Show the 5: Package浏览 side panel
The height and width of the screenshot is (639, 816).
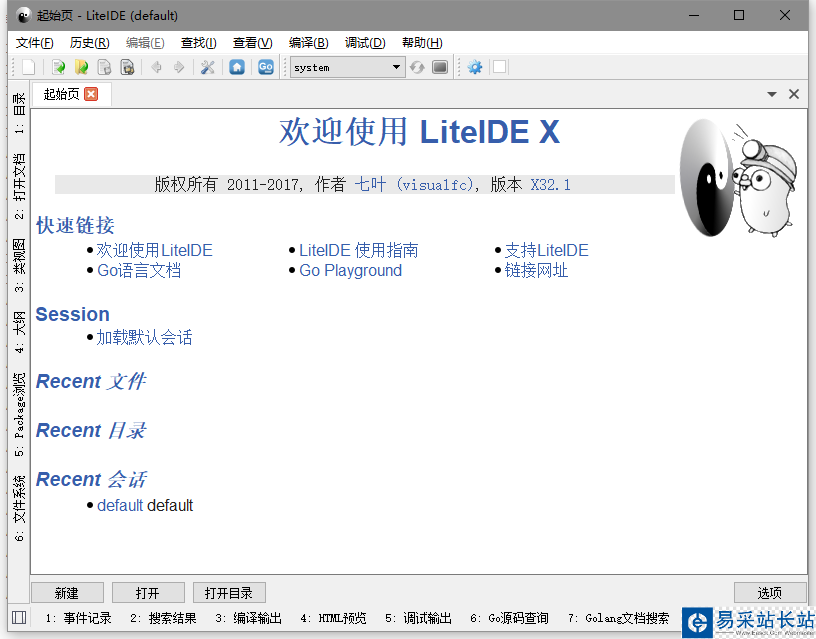click(x=19, y=414)
